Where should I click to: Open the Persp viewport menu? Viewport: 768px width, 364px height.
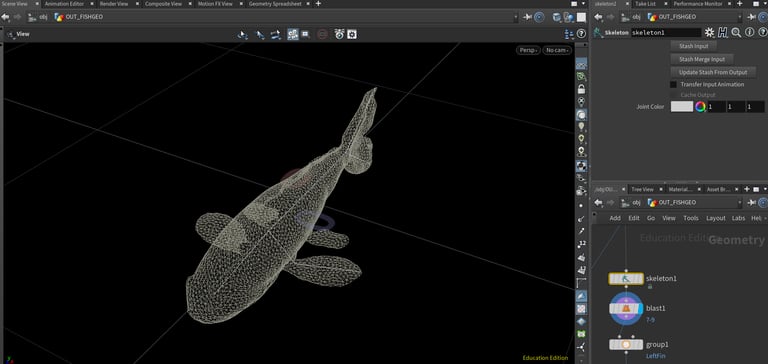[x=528, y=50]
